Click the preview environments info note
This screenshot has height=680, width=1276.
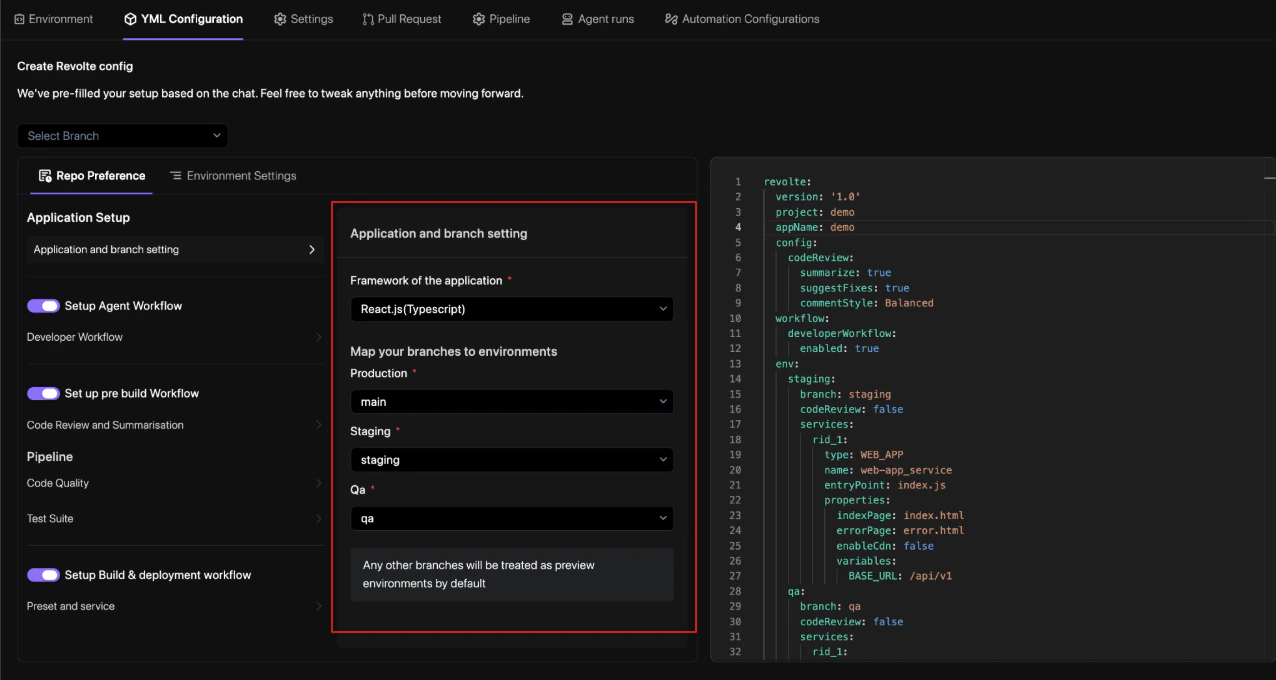512,574
